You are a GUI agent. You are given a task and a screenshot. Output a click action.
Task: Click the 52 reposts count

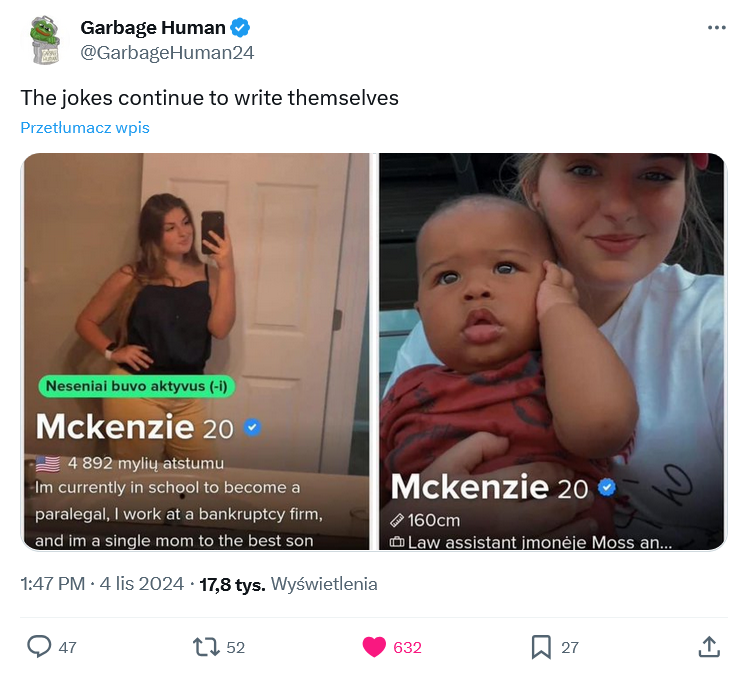(235, 647)
